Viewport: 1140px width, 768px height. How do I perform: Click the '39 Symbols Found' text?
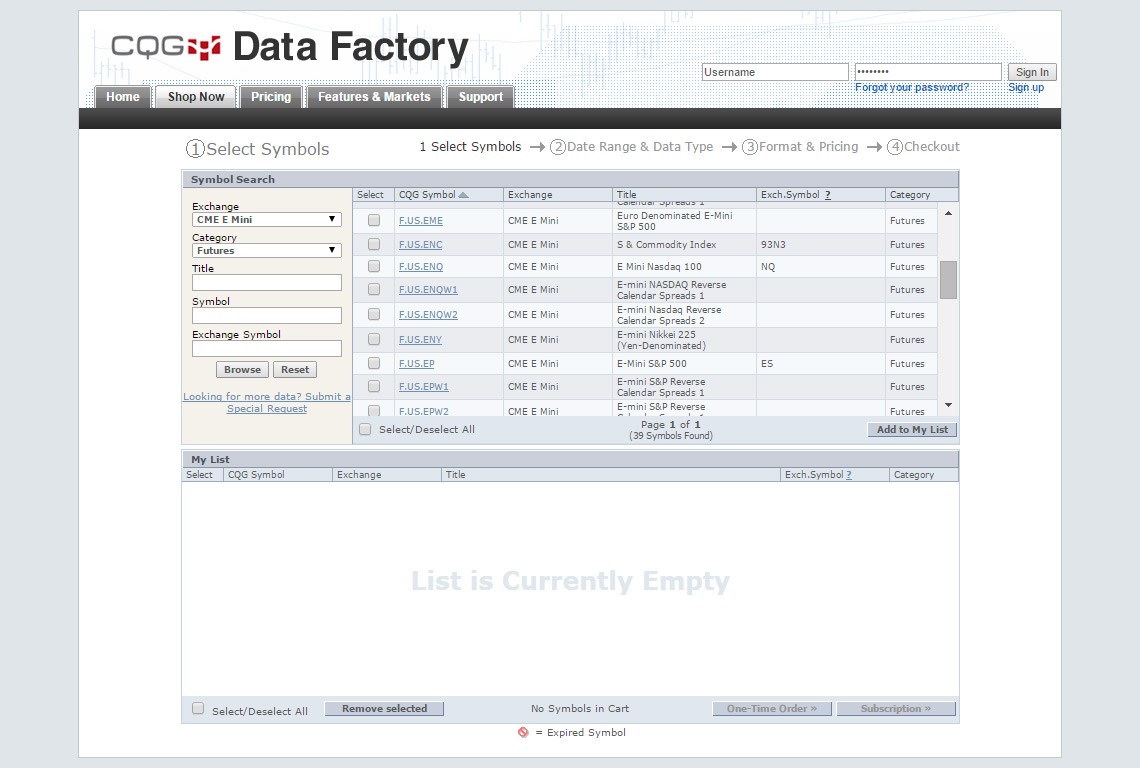(670, 436)
